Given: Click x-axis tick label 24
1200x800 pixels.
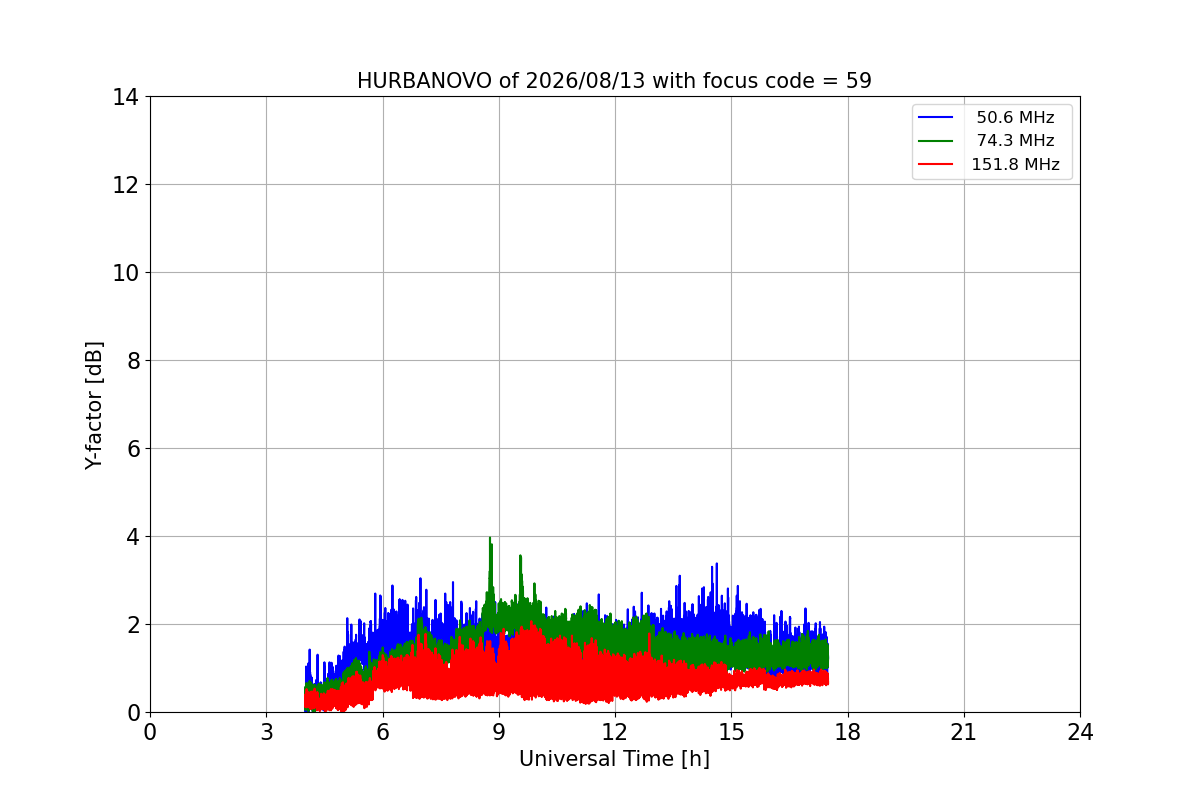Looking at the screenshot, I should pos(1080,732).
